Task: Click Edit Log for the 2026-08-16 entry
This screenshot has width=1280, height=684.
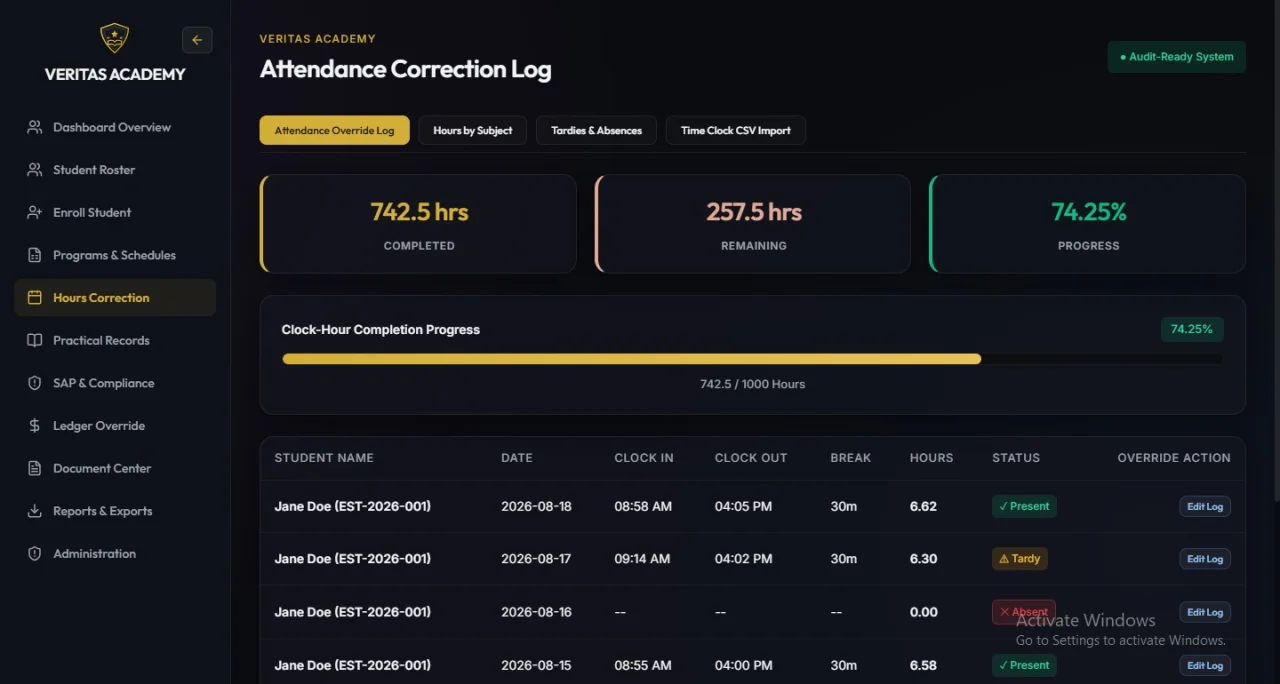Action: [1205, 612]
